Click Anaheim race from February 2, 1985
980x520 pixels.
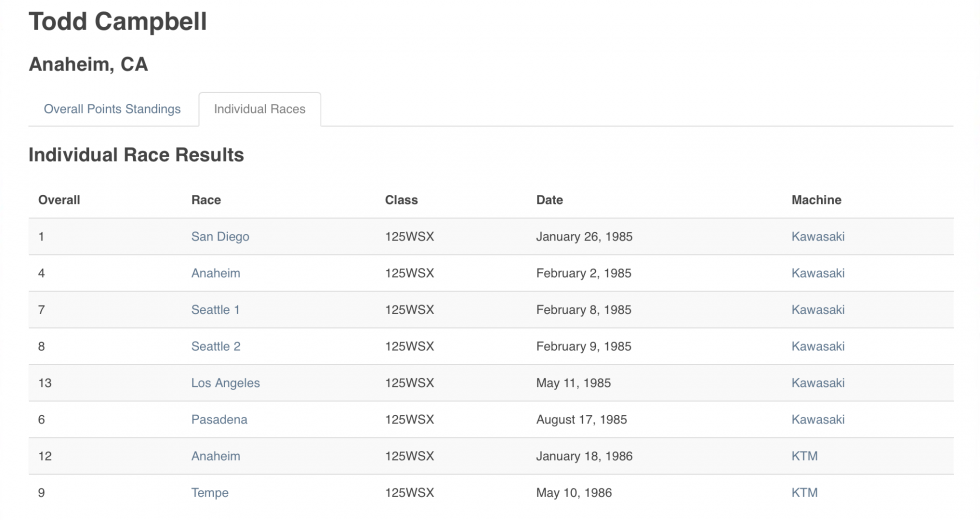tap(216, 273)
